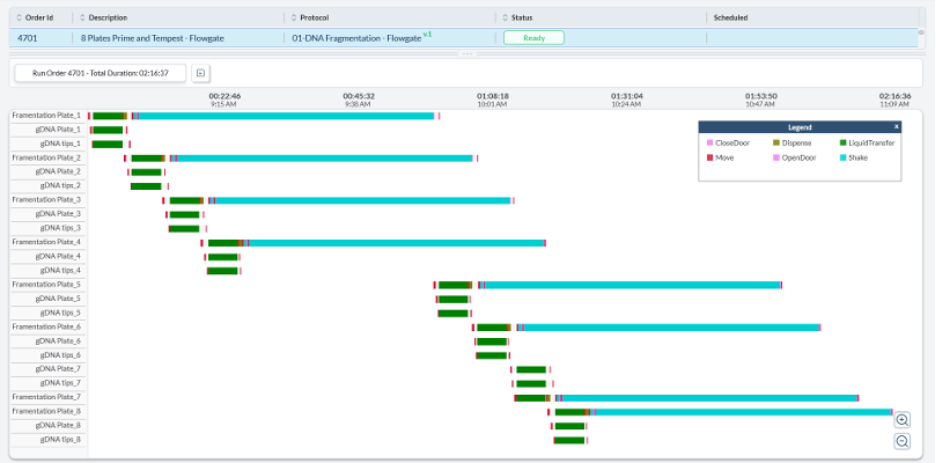Zoom out of the Gantt timeline
Image resolution: width=936 pixels, height=463 pixels.
(x=902, y=441)
